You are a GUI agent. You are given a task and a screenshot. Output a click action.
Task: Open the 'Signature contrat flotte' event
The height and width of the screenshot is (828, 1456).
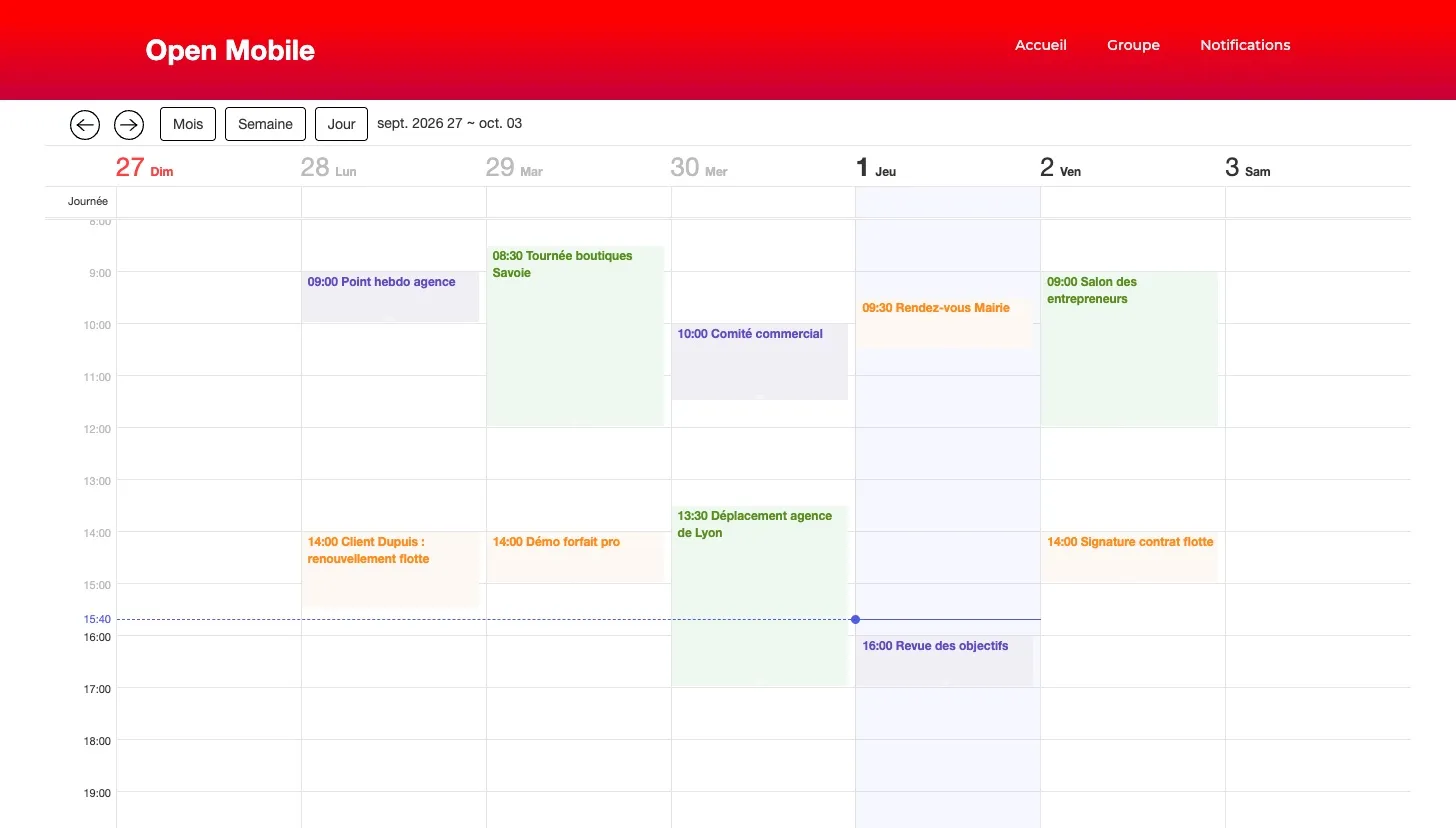tap(1129, 557)
